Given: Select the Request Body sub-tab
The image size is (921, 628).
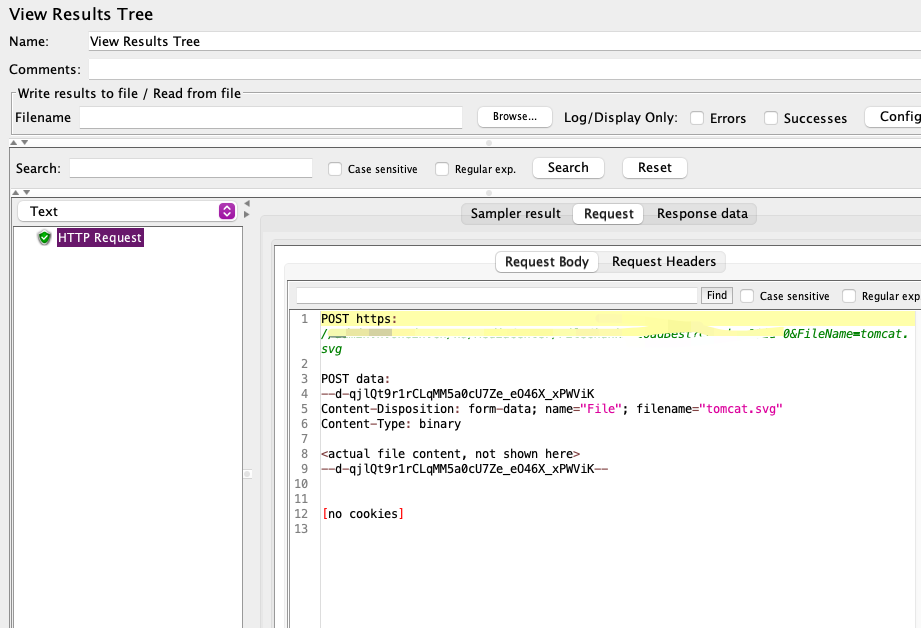Looking at the screenshot, I should point(547,262).
